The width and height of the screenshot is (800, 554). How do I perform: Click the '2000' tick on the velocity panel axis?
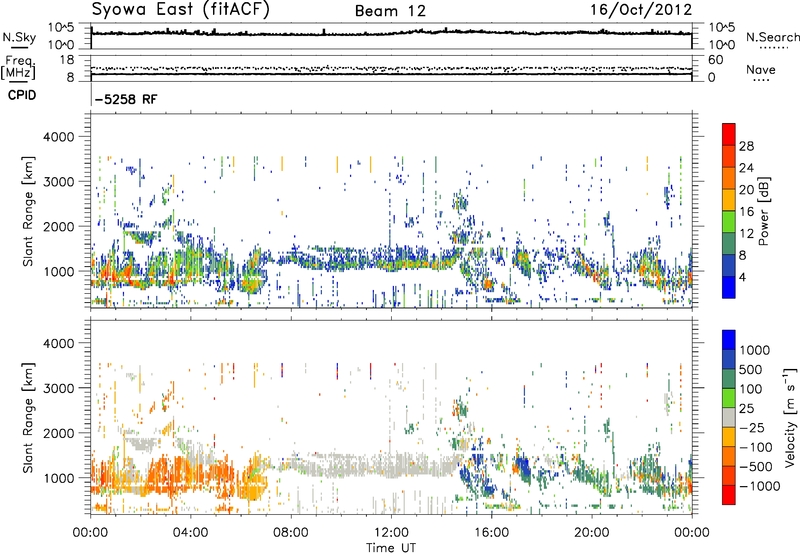[61, 433]
